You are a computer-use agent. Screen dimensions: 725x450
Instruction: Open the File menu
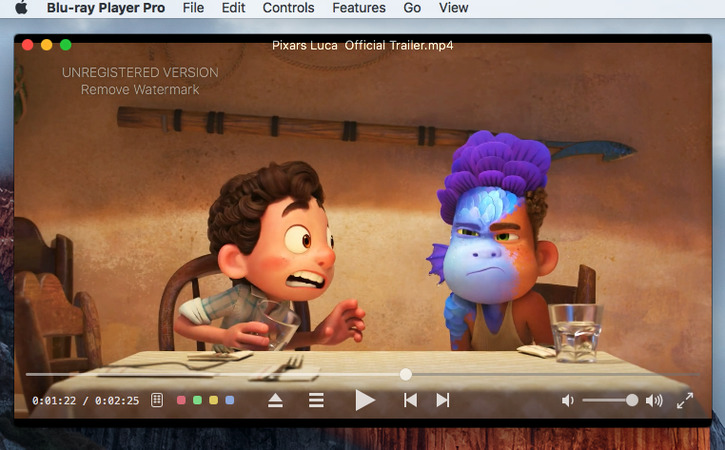pyautogui.click(x=193, y=8)
